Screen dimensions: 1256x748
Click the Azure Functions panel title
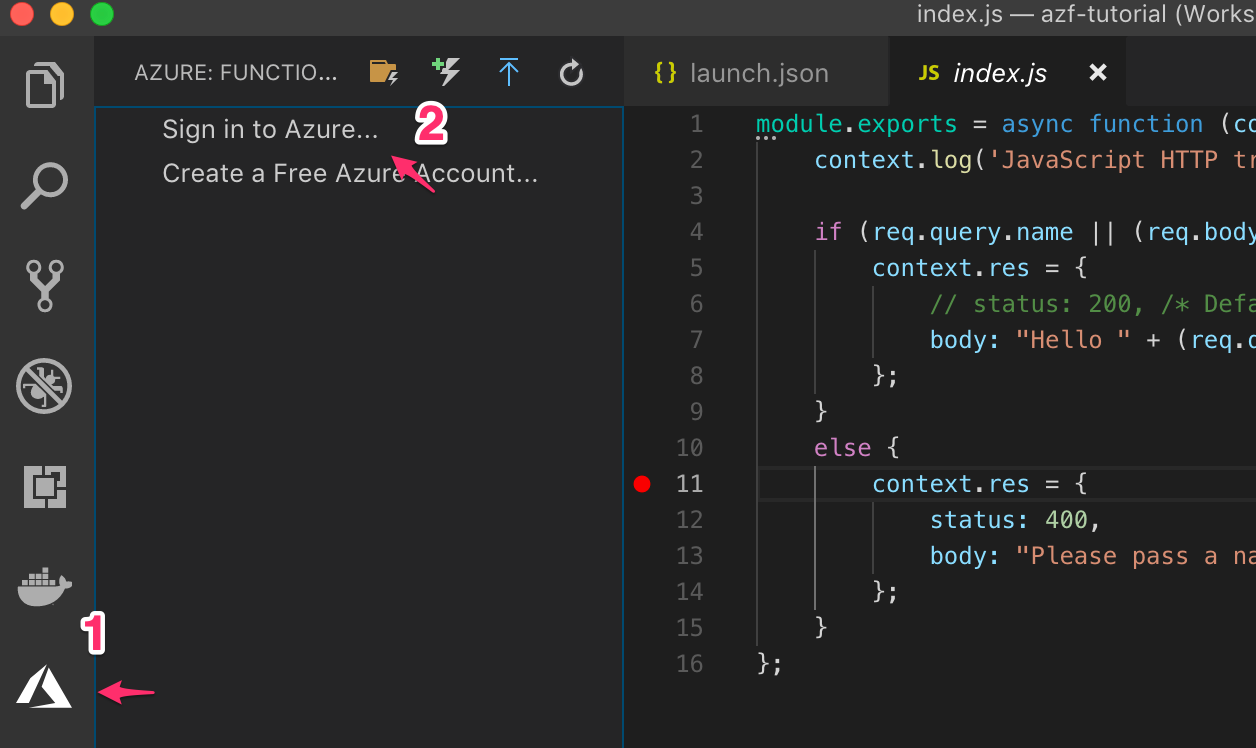[x=236, y=73]
